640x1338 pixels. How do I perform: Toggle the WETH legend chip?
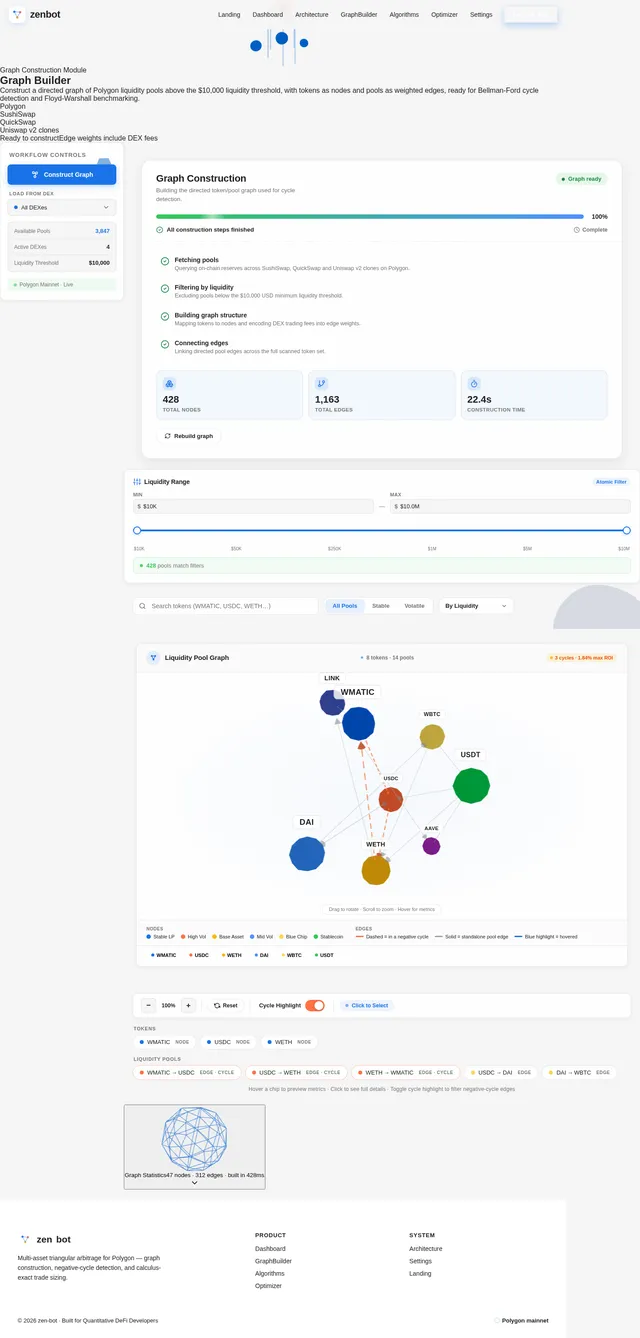pyautogui.click(x=232, y=955)
